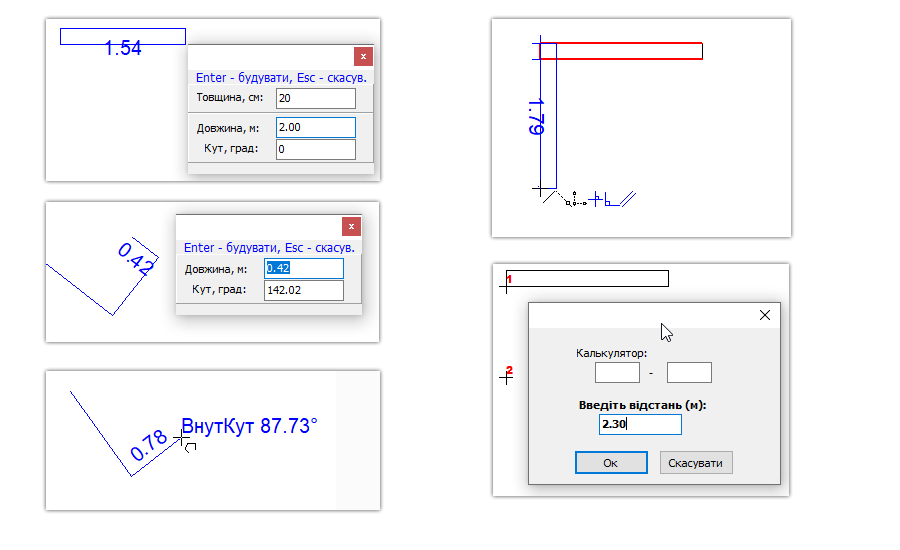Viewport: 900px width, 550px height.
Task: Click the Довжина field containing 2.00
Action: coord(316,127)
